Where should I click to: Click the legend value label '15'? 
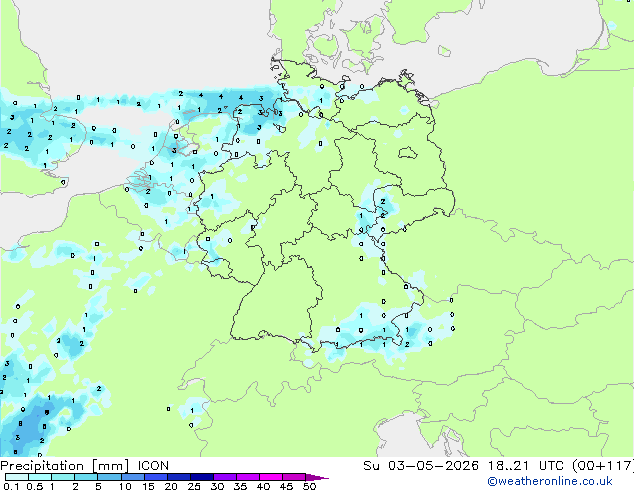click(x=148, y=486)
